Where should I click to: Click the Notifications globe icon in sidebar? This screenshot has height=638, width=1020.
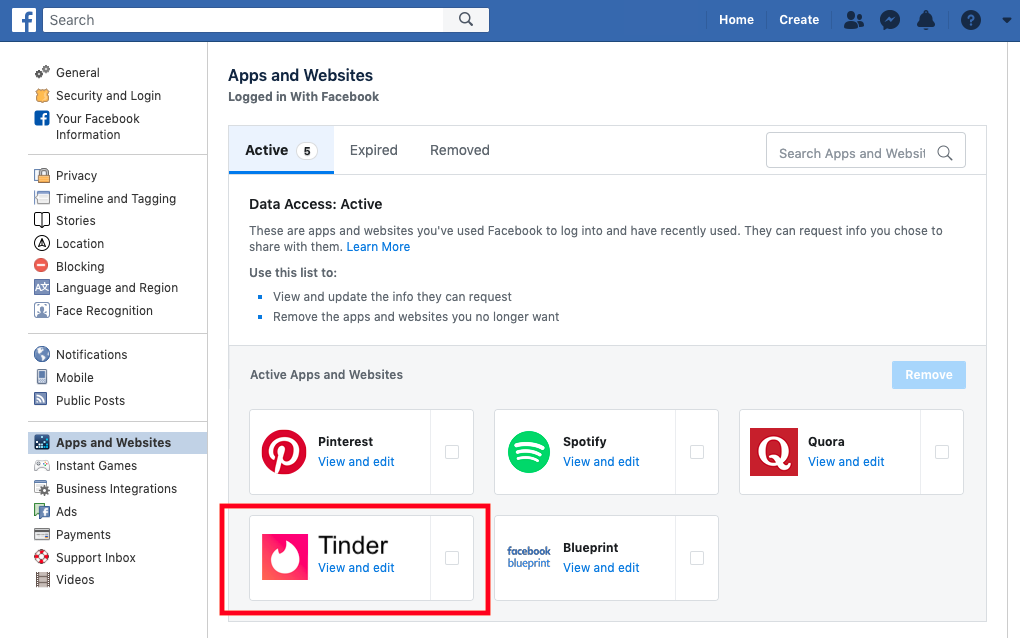42,354
